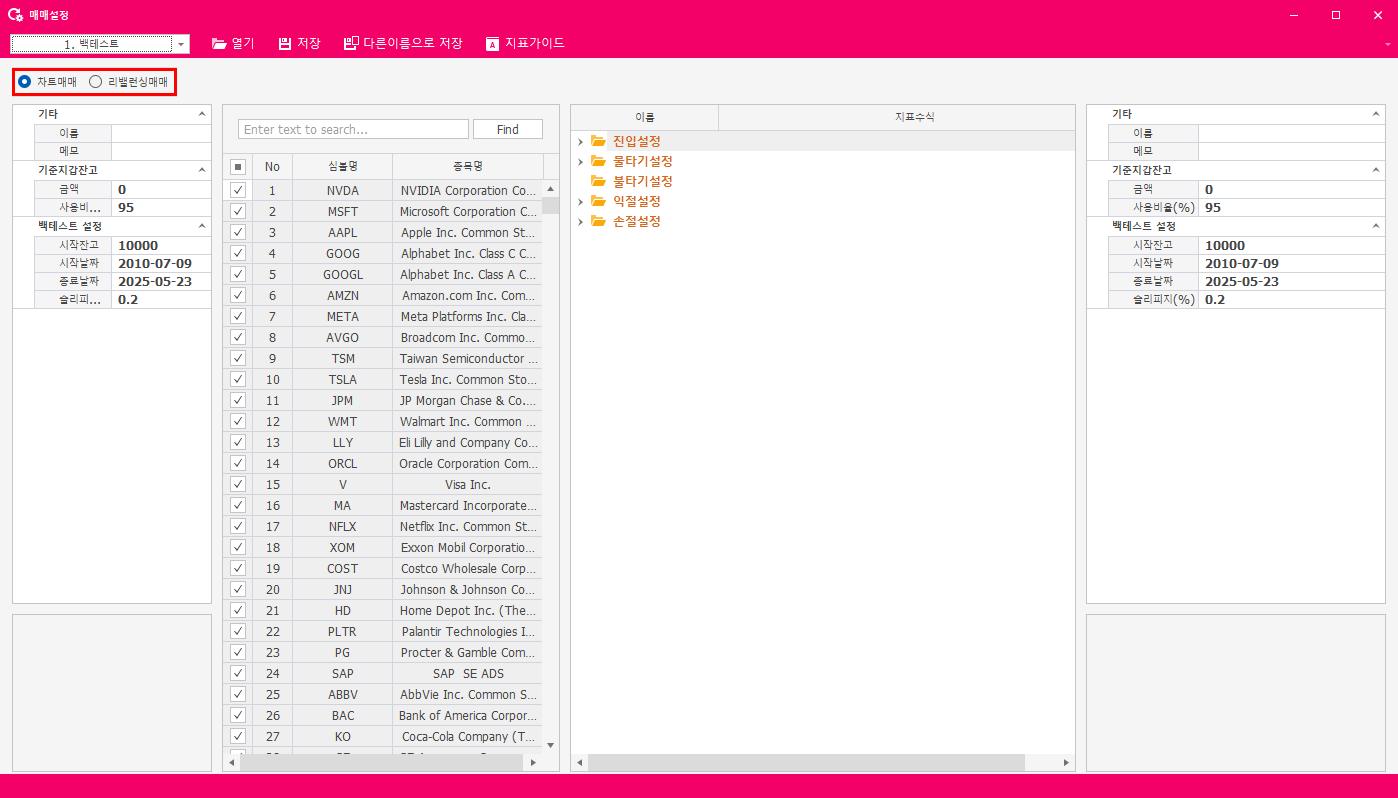Click the left panel 종료날짜 2025-05-23 value

(161, 281)
